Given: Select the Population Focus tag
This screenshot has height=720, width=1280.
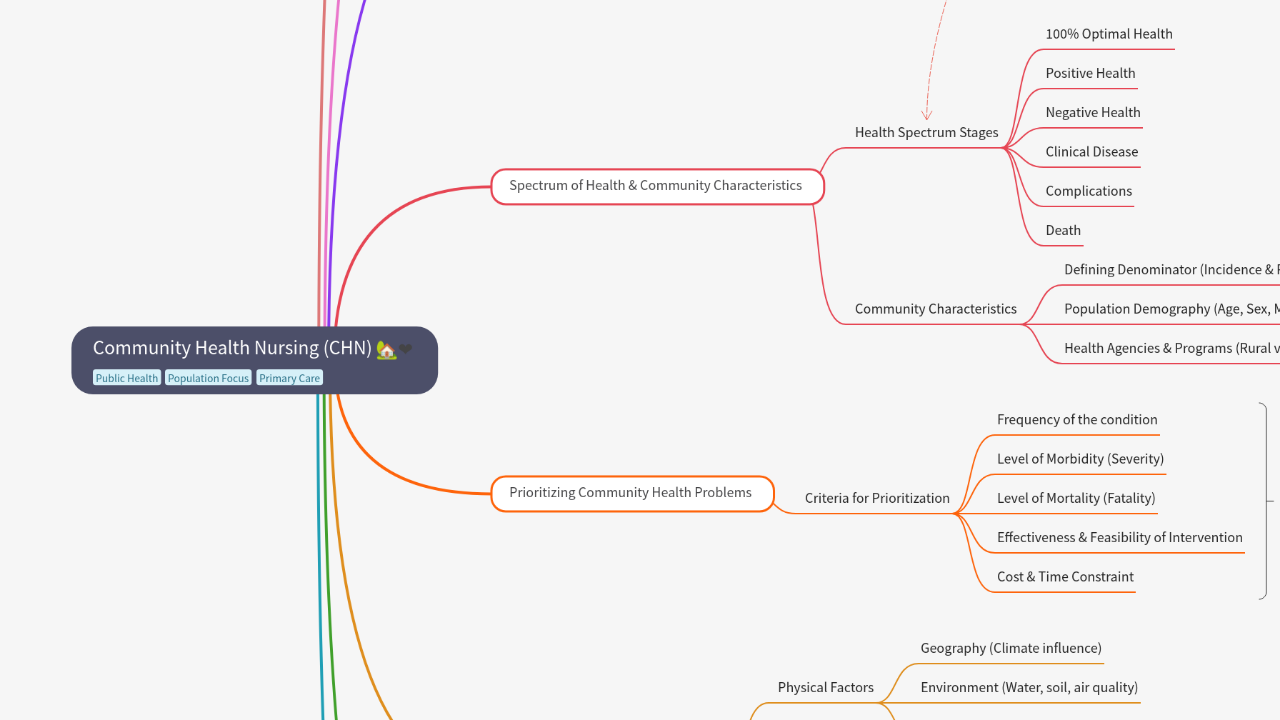Looking at the screenshot, I should point(208,378).
